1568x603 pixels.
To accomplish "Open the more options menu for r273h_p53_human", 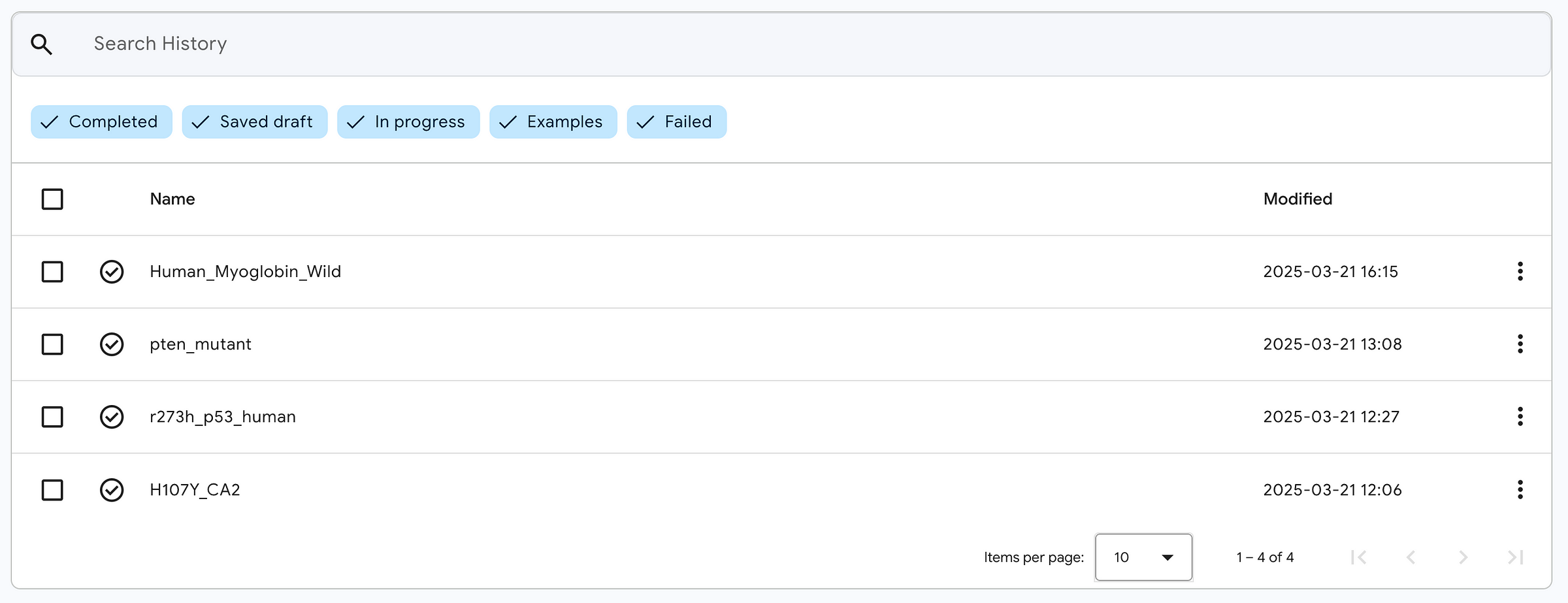I will point(1520,416).
